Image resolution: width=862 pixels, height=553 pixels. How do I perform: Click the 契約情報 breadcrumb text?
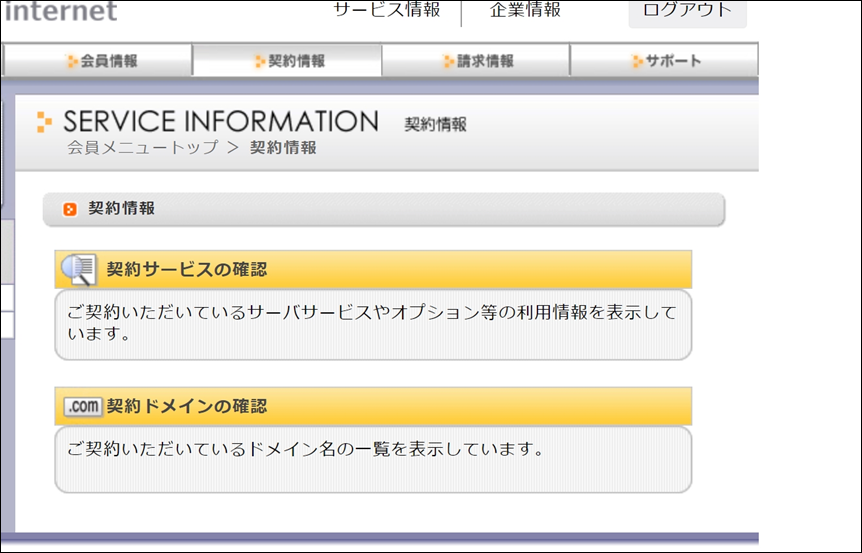click(x=283, y=147)
